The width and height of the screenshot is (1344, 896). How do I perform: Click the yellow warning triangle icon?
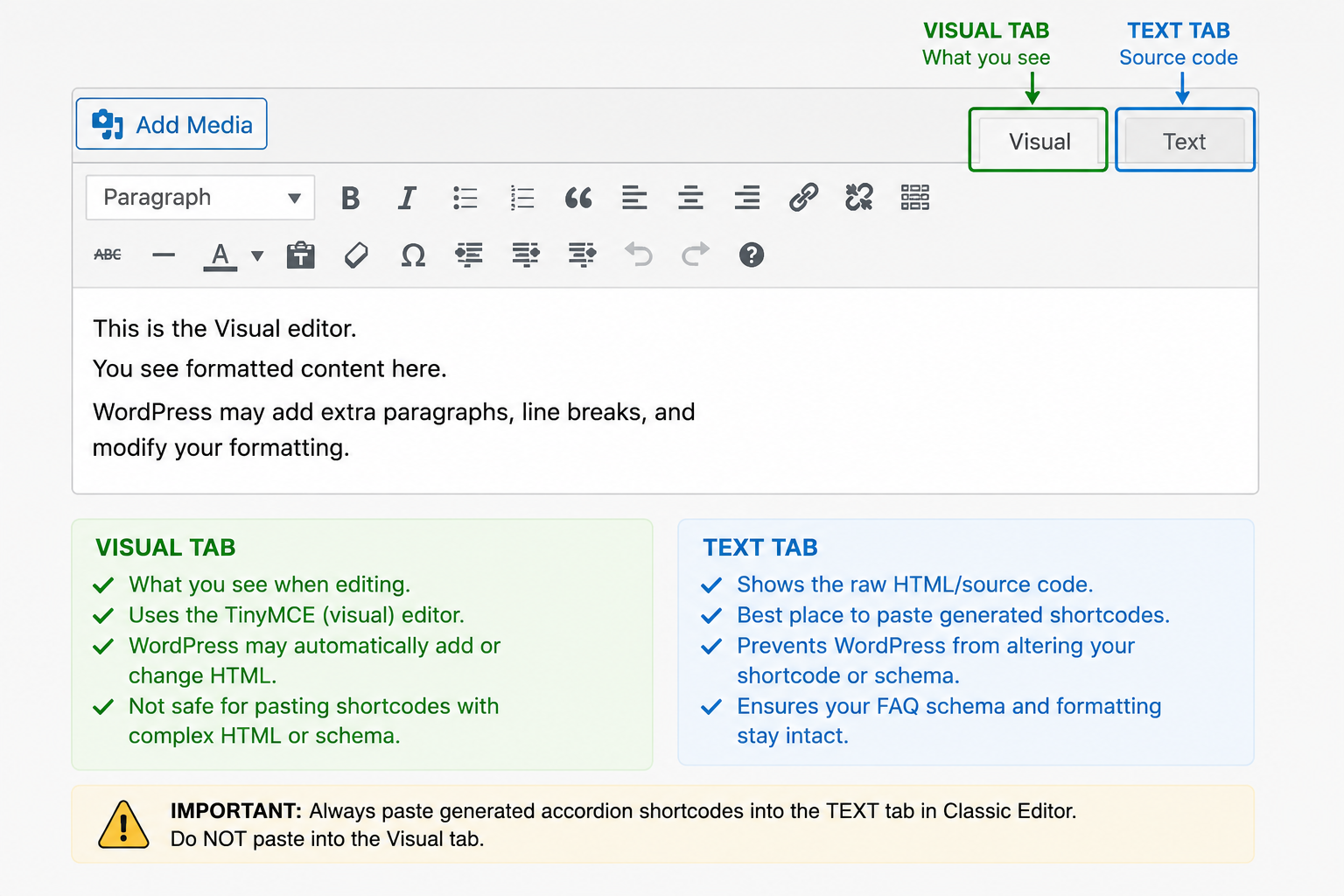123,825
